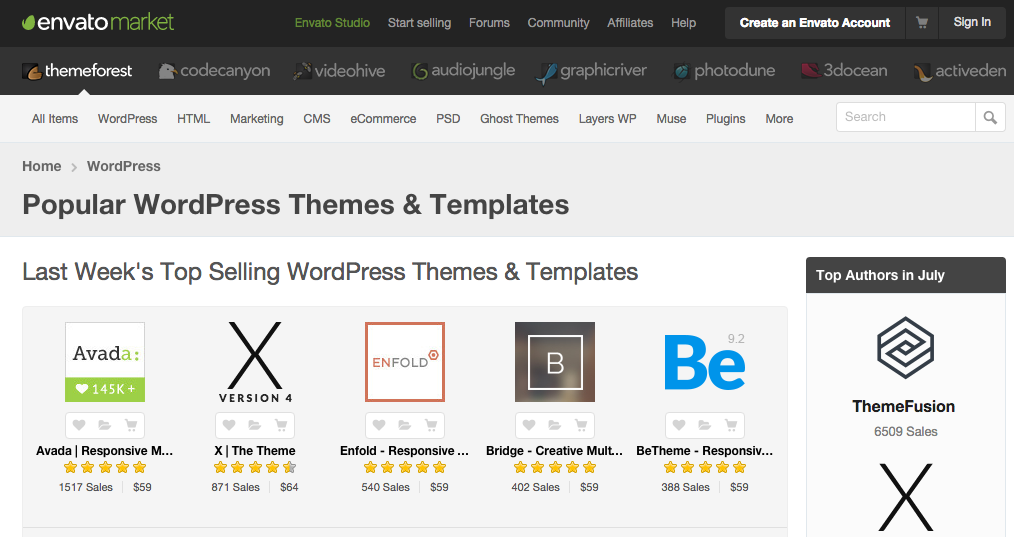Open the Muse category menu
This screenshot has width=1014, height=537.
click(x=671, y=119)
